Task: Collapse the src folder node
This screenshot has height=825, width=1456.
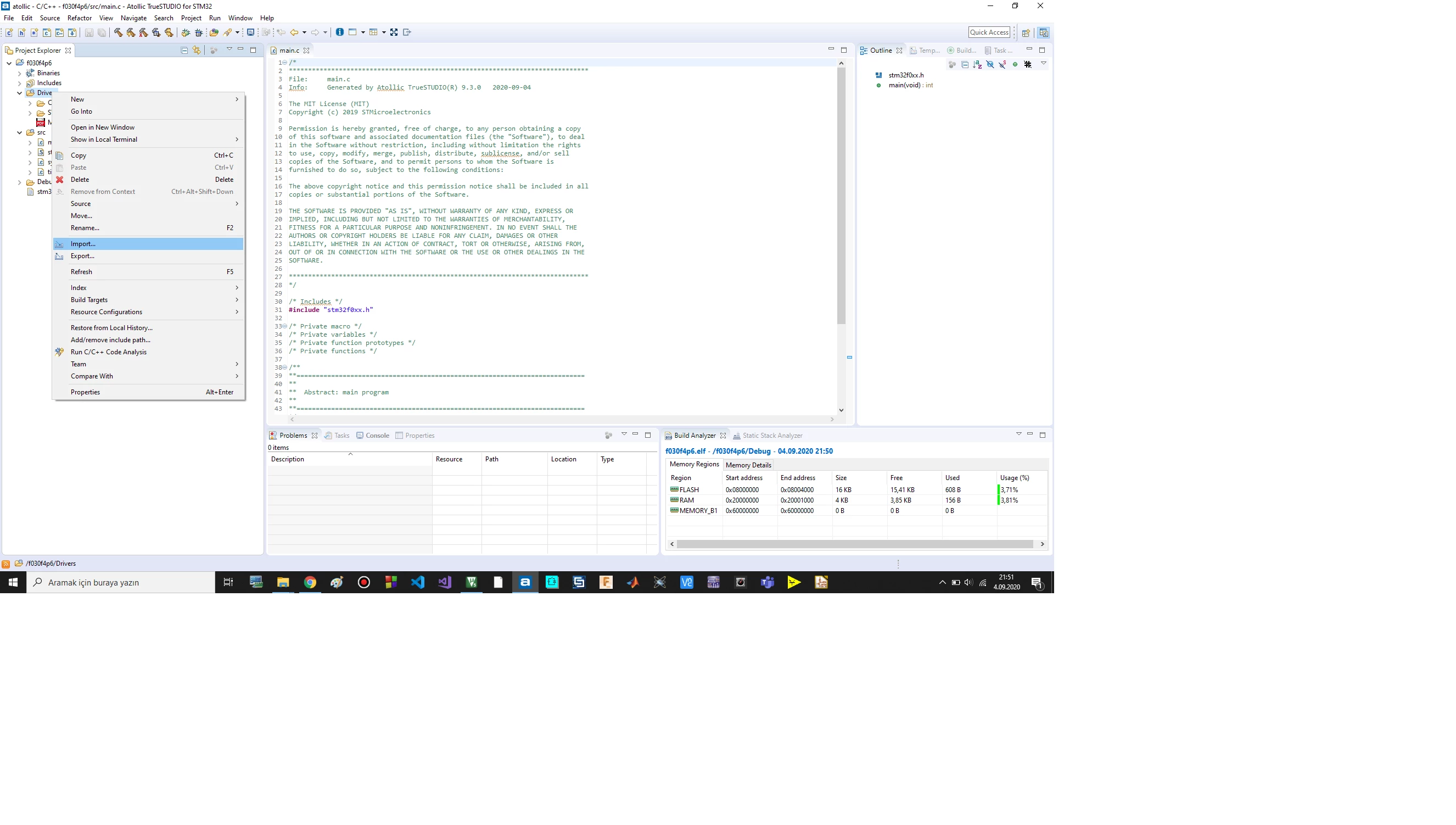Action: tap(19, 132)
